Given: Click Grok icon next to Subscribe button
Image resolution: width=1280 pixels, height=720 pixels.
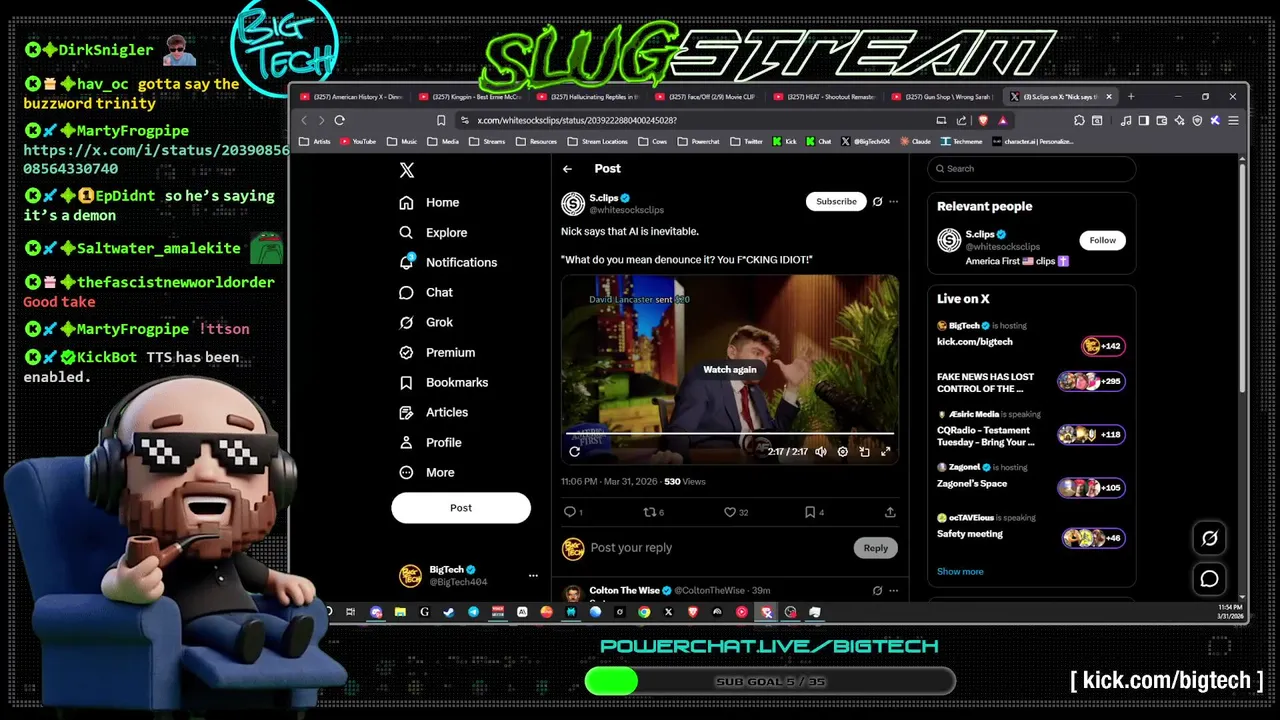Looking at the screenshot, I should [x=877, y=201].
